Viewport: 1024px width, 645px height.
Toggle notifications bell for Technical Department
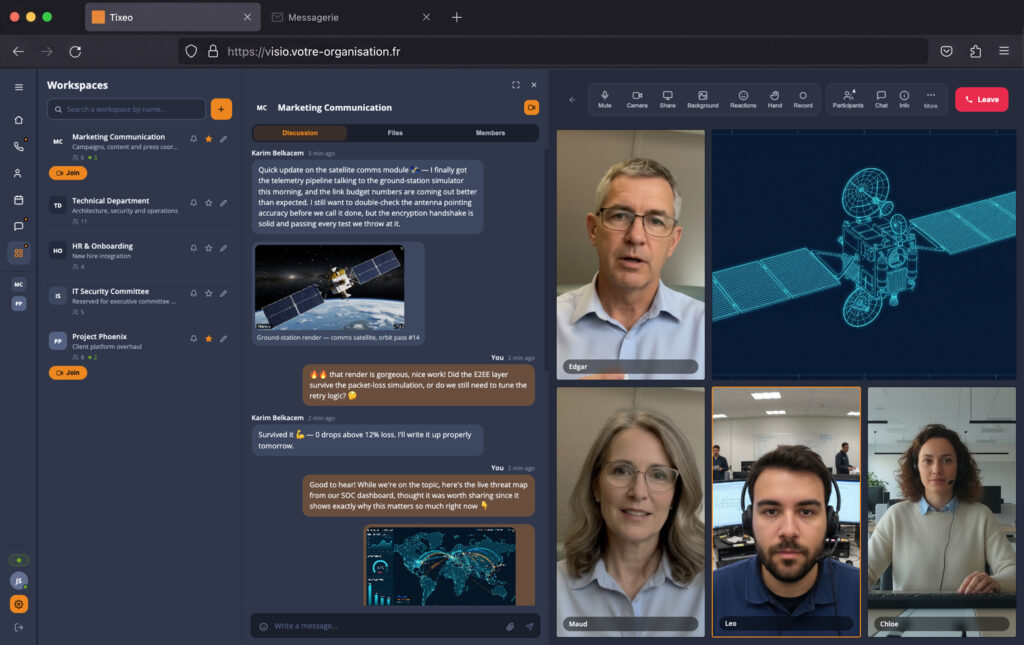click(194, 202)
